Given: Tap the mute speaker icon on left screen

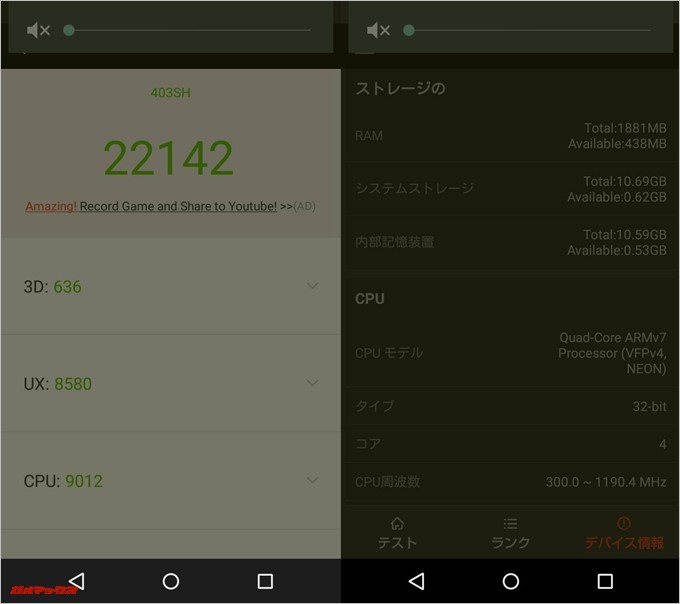Looking at the screenshot, I should (38, 30).
